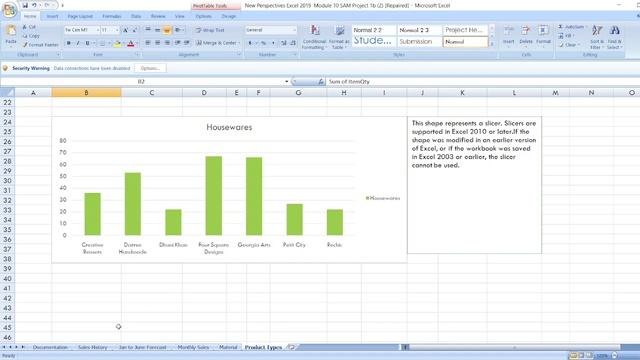Open the Delete cells menu

click(x=526, y=36)
